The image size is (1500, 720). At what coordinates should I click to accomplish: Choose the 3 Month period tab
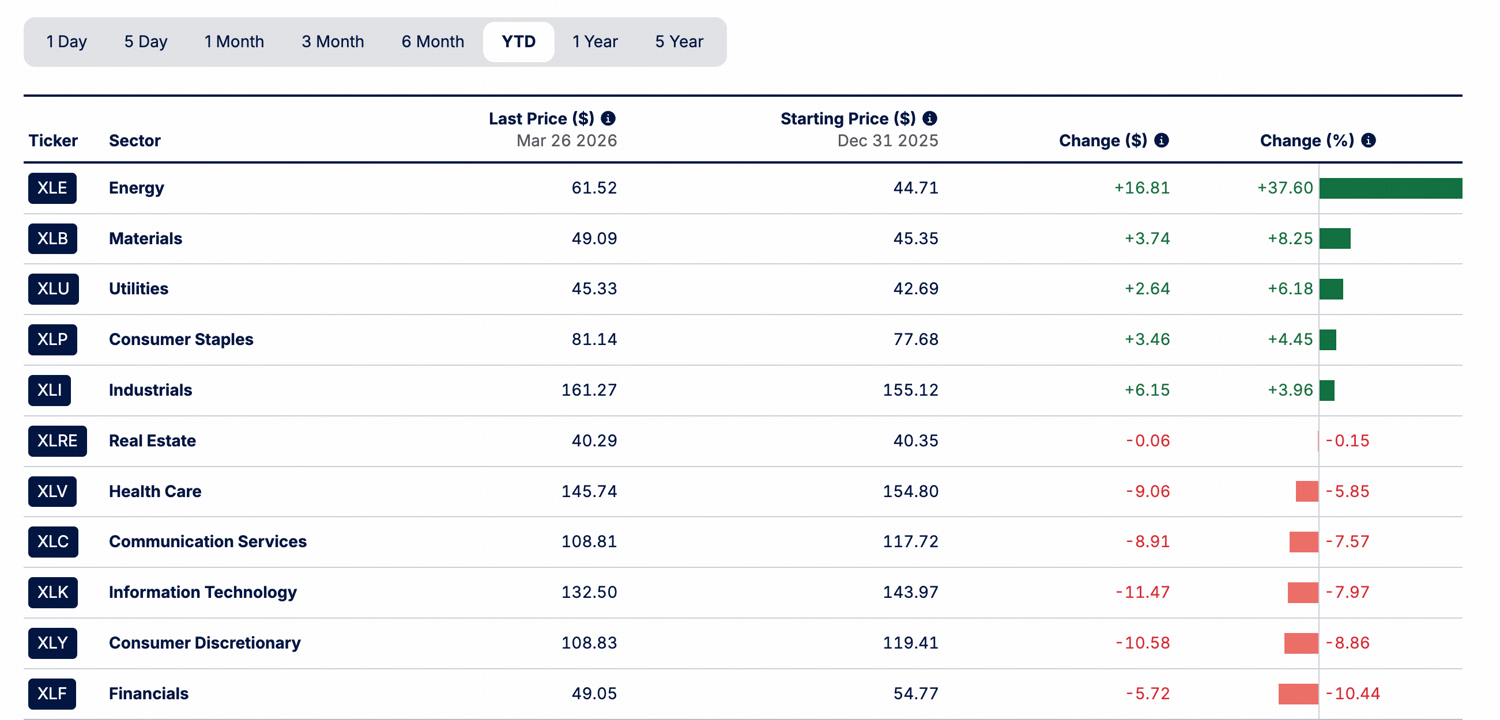coord(332,42)
